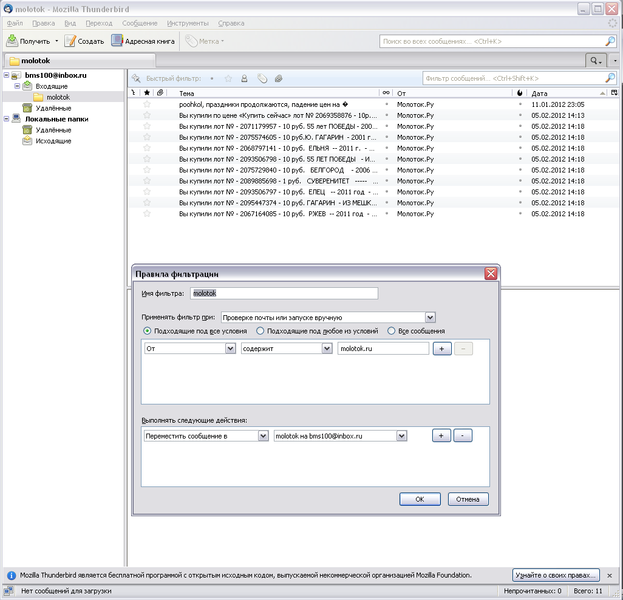Sort by attachment column header
This screenshot has height=600, width=623.
point(160,93)
